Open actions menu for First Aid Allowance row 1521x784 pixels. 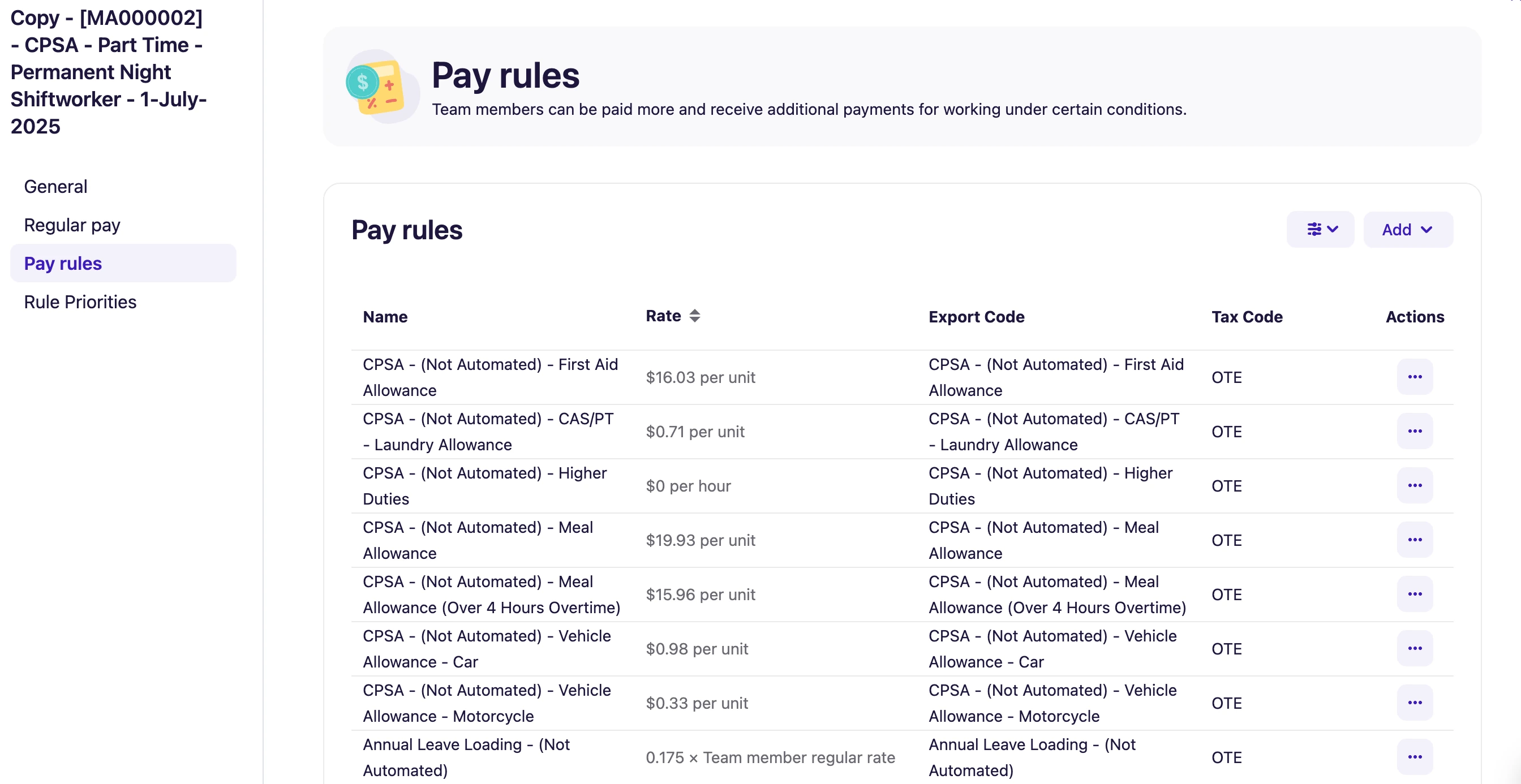tap(1415, 377)
